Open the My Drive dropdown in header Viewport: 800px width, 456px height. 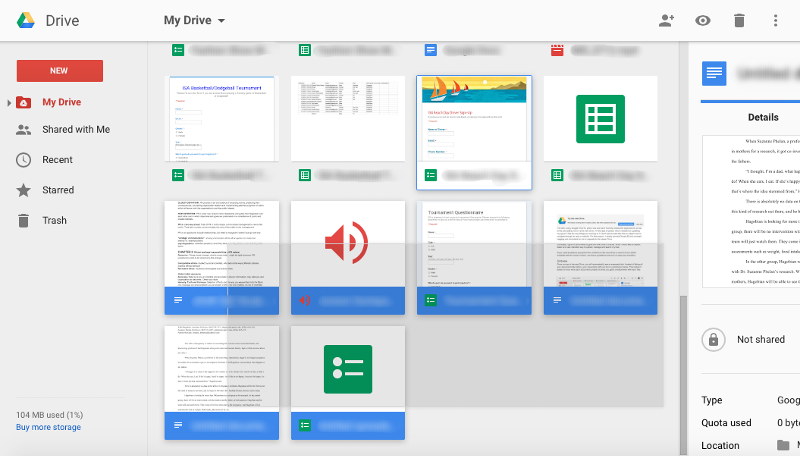point(194,20)
